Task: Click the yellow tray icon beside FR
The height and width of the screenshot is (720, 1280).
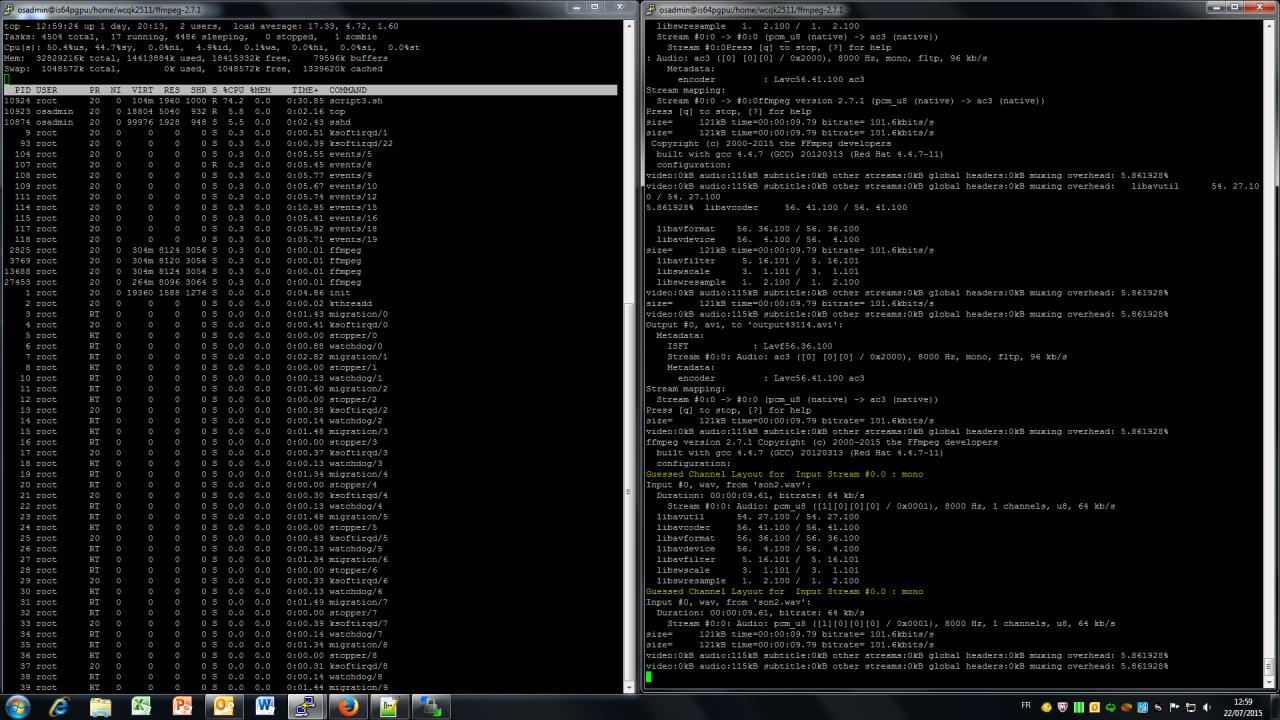Action: [1046, 707]
